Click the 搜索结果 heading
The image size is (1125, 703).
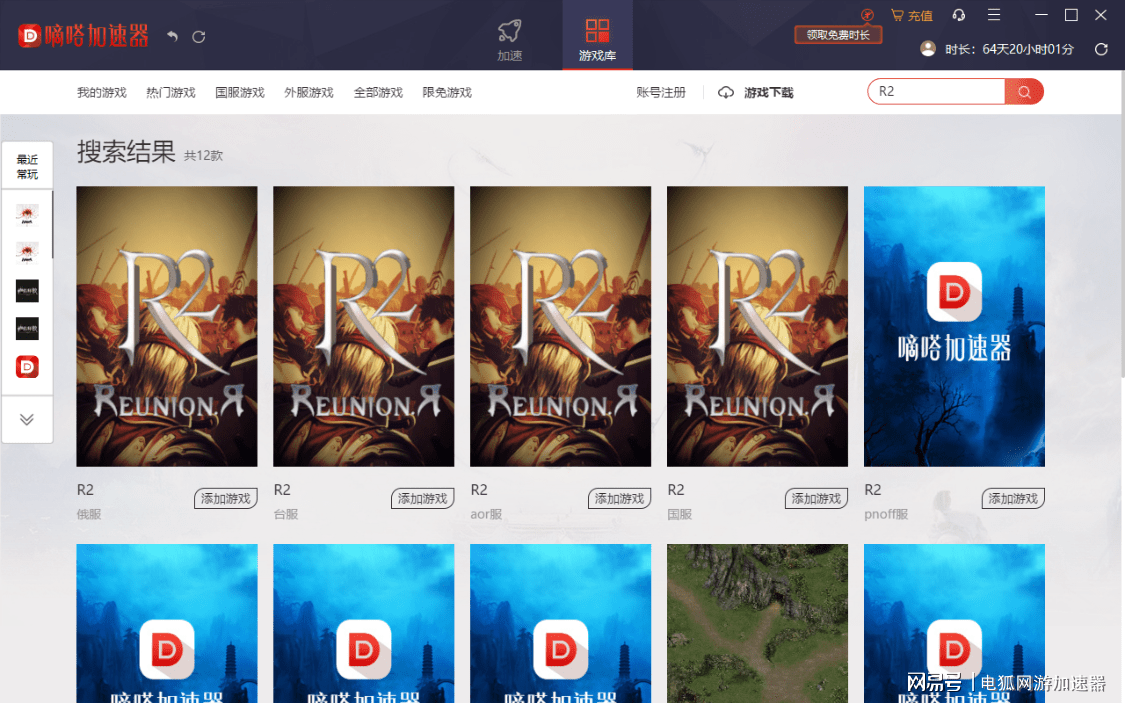click(x=126, y=152)
